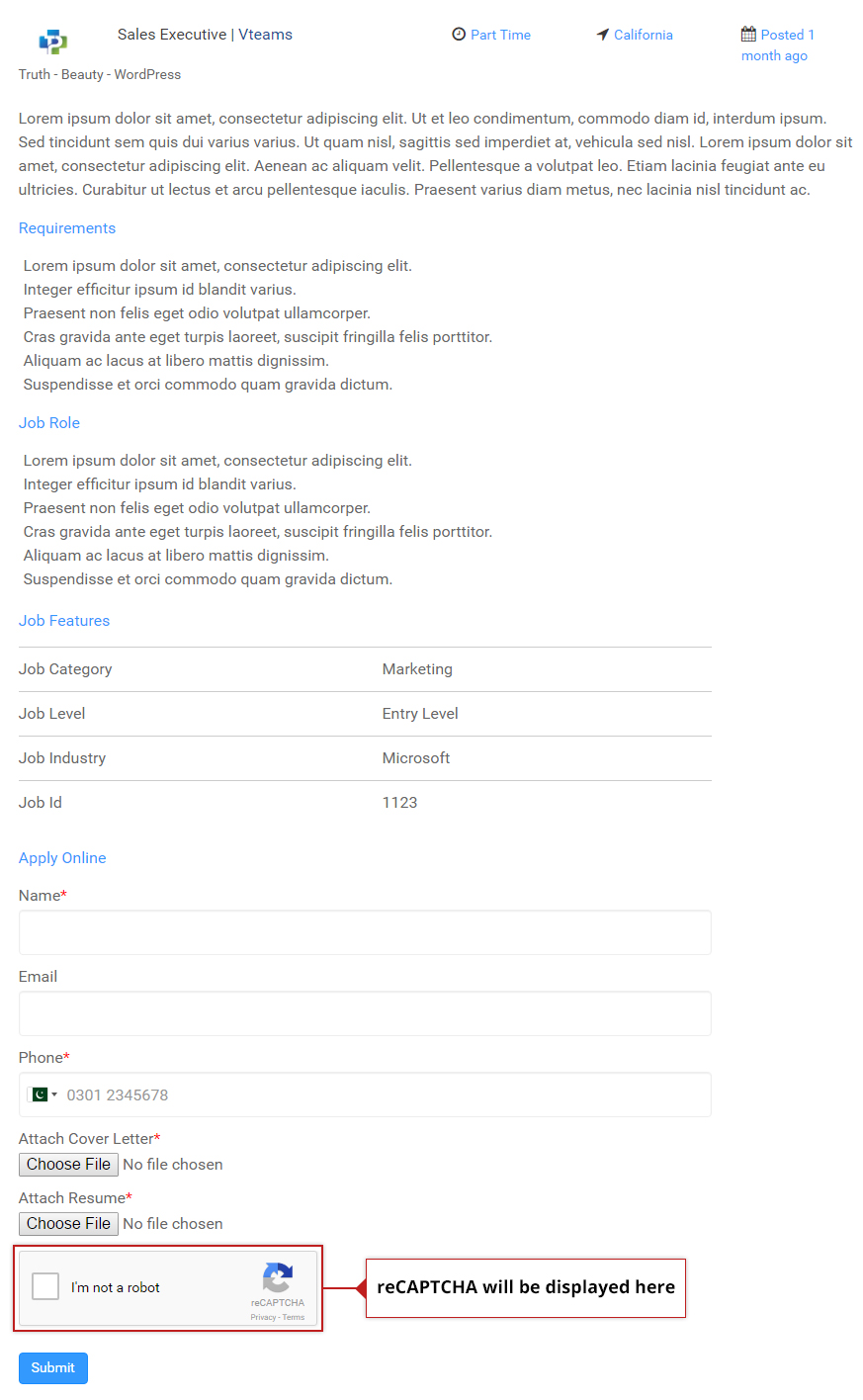Click the empty robot verification square
This screenshot has height=1400, width=863.
tap(44, 1285)
